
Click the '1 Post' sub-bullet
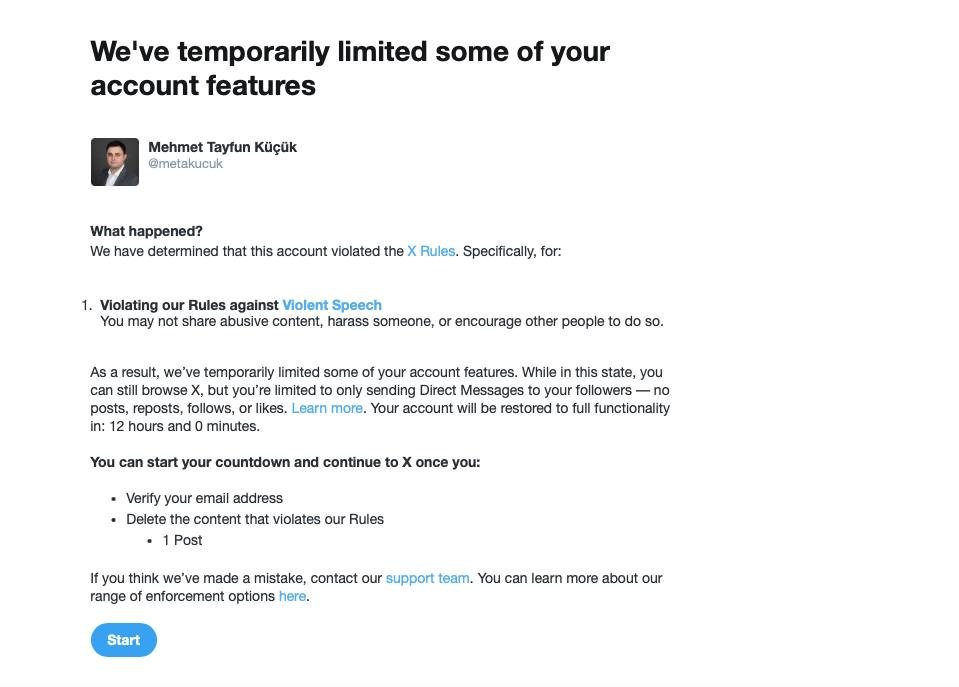coord(182,540)
